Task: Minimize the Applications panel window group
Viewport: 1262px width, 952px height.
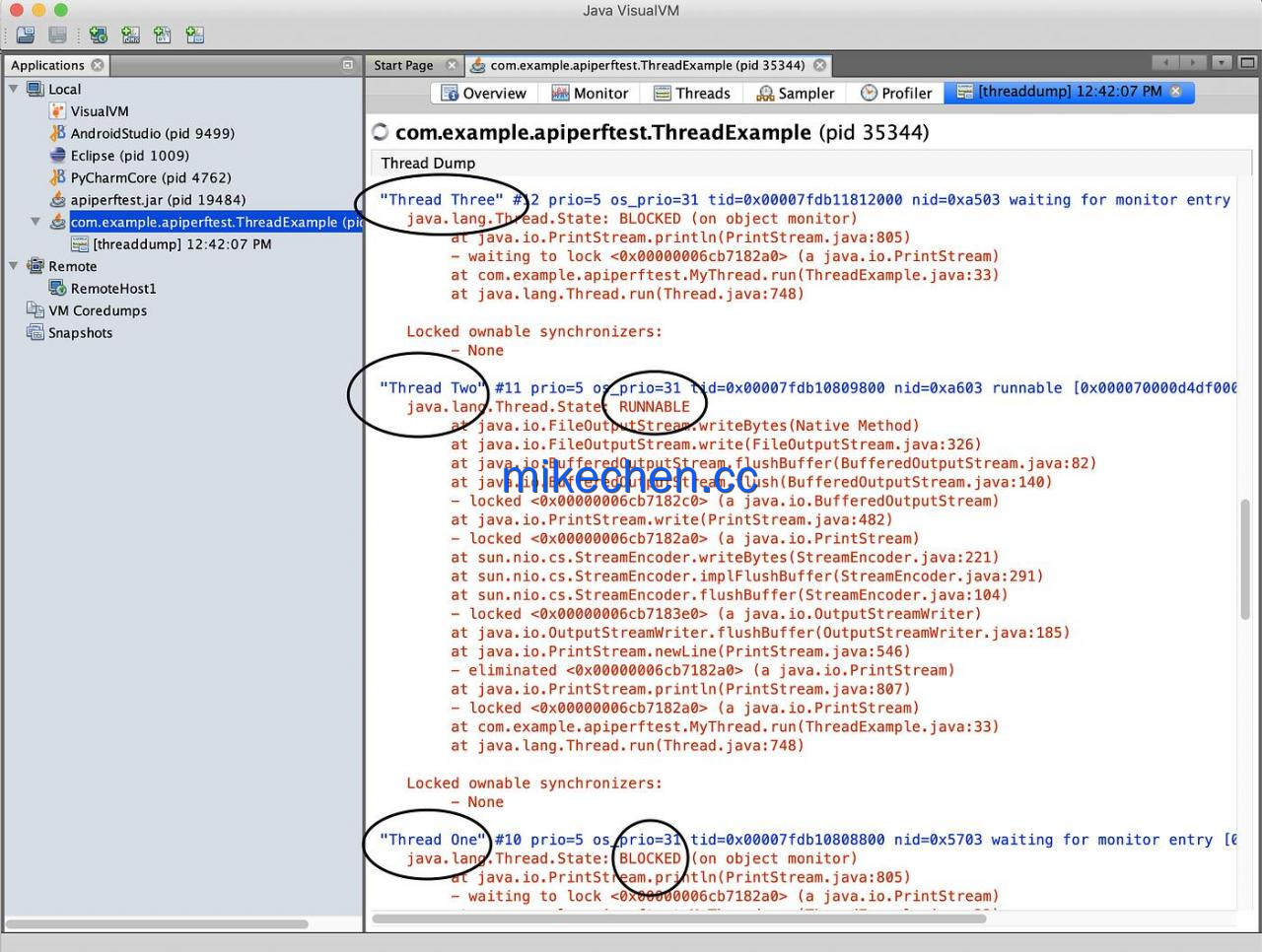Action: point(347,65)
